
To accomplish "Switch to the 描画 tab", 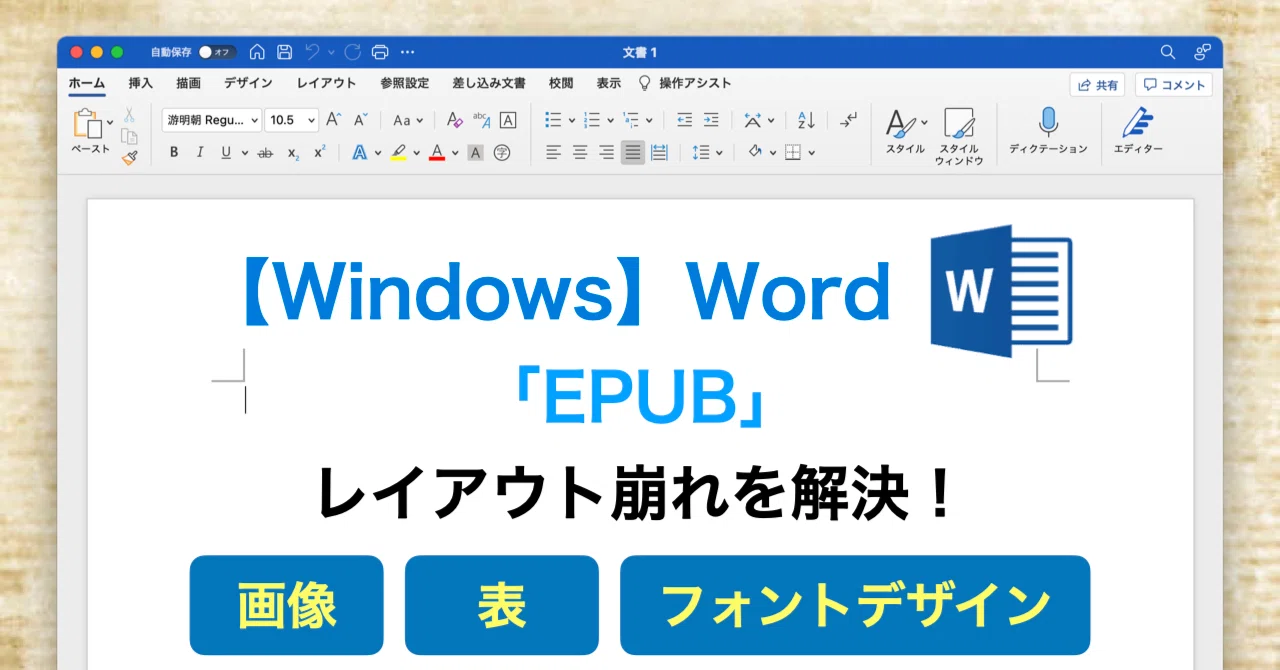I will 188,84.
